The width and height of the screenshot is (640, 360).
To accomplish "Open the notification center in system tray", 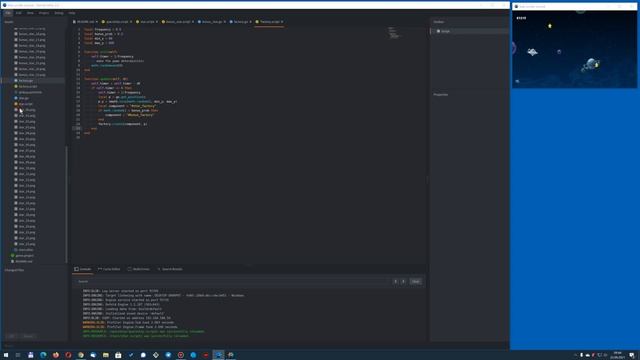I will coord(632,355).
